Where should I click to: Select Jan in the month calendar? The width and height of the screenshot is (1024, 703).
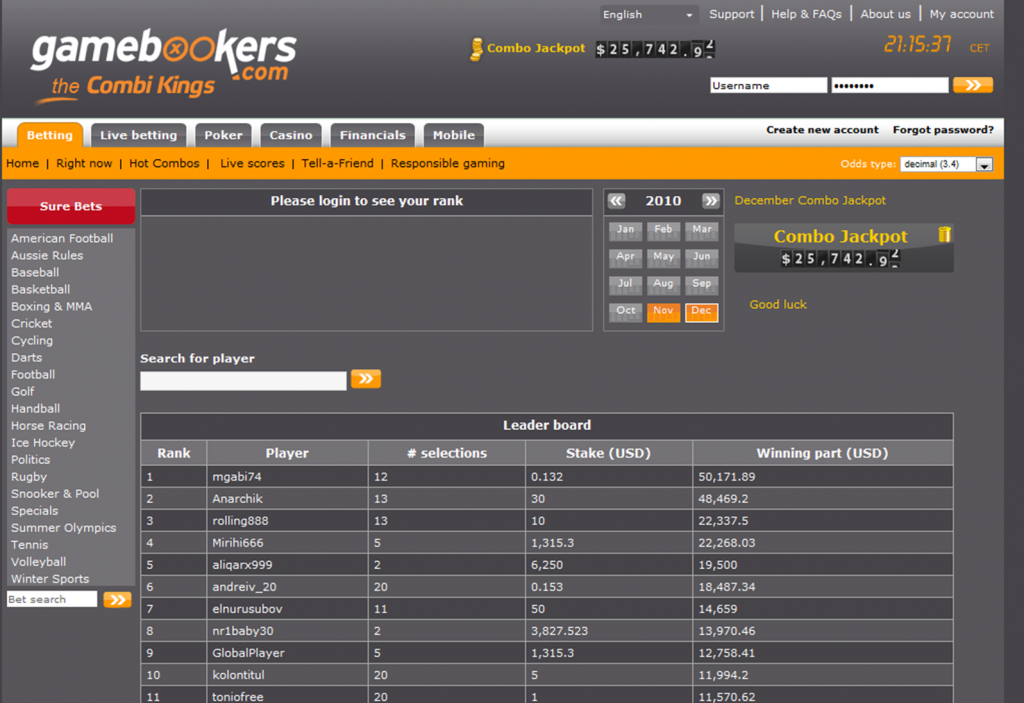pyautogui.click(x=625, y=230)
